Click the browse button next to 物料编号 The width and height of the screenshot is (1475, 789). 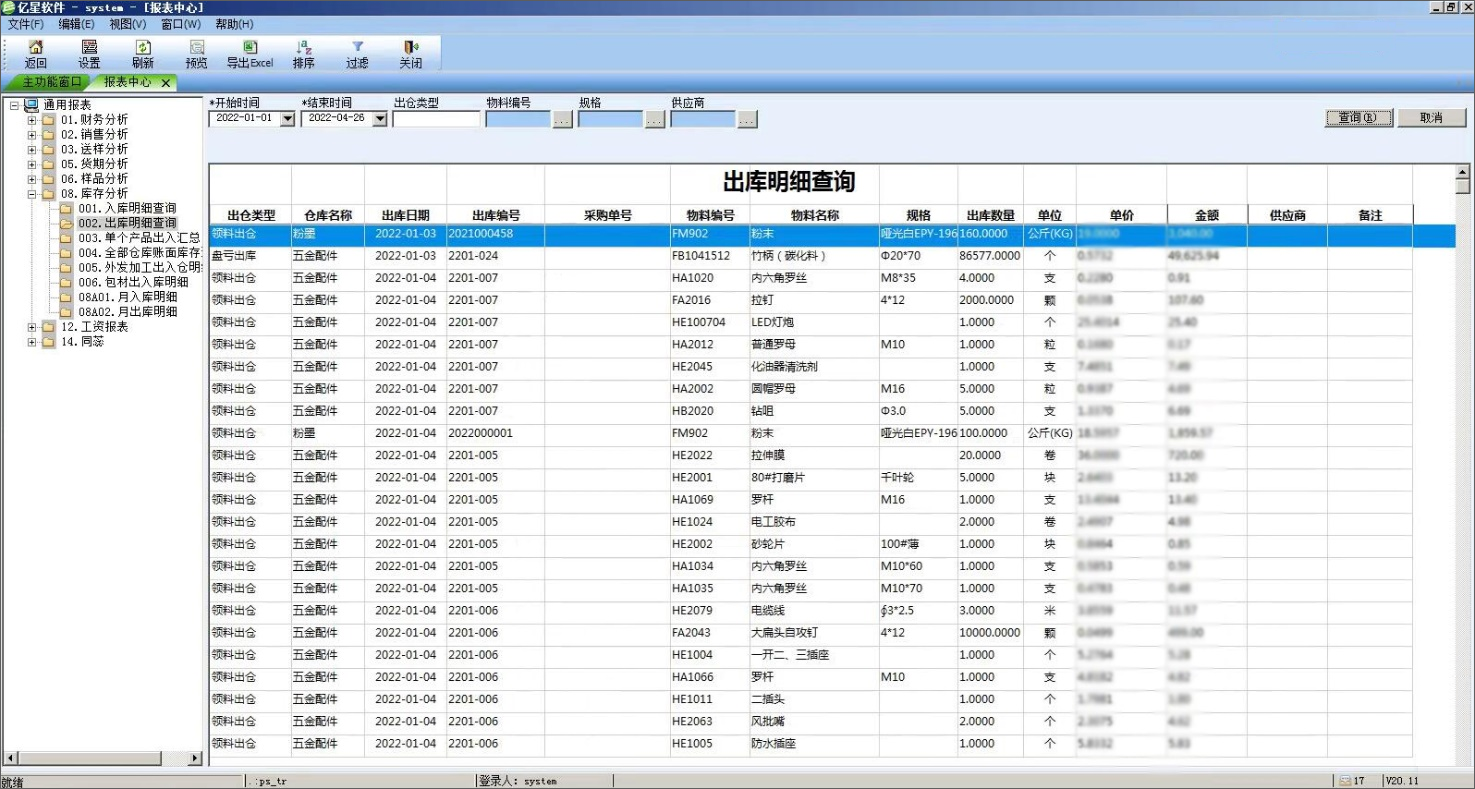click(x=562, y=119)
